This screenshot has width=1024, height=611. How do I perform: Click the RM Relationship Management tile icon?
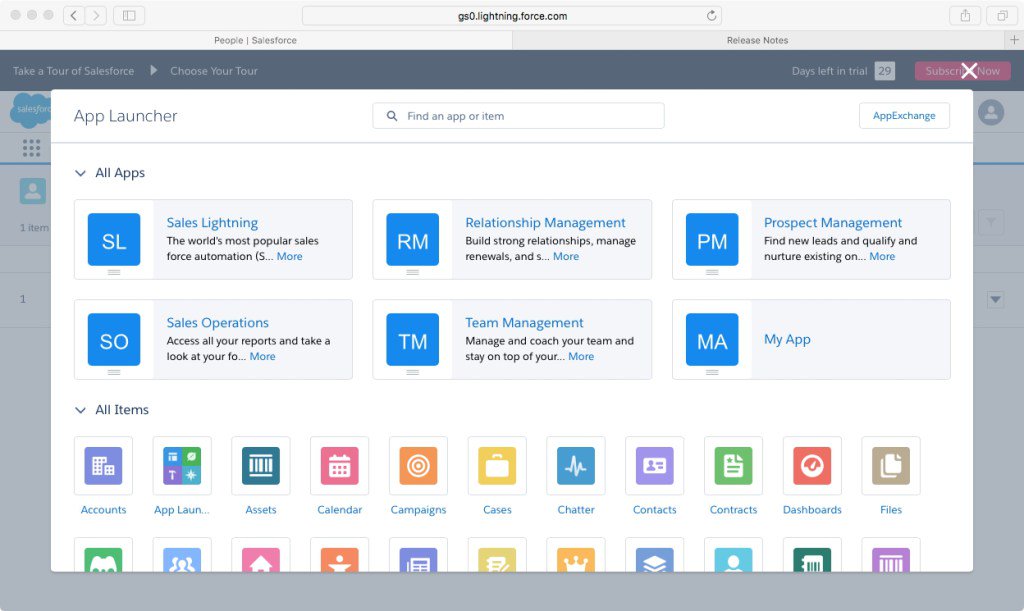(413, 240)
